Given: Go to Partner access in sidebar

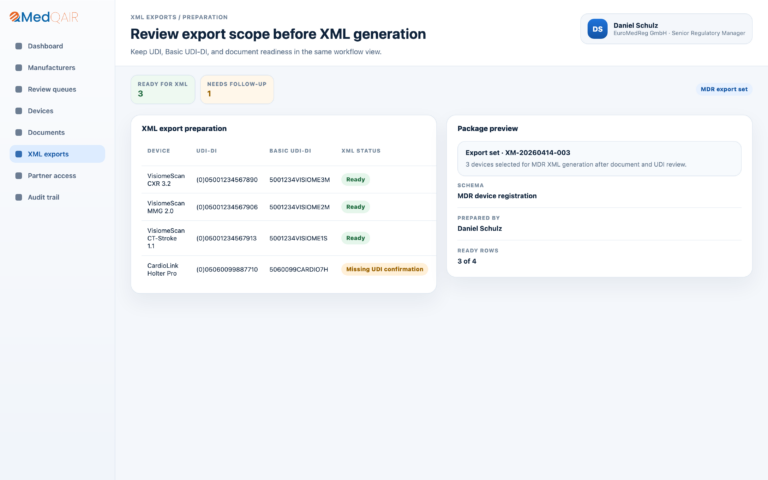Looking at the screenshot, I should (57, 175).
